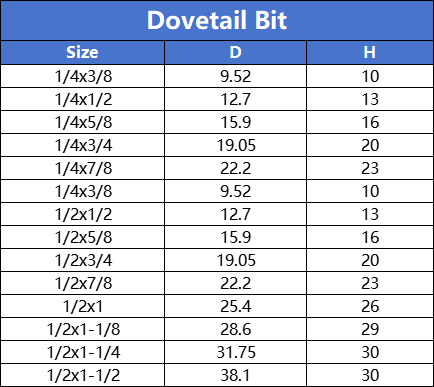Select the H column header
The height and width of the screenshot is (387, 434).
pos(370,52)
